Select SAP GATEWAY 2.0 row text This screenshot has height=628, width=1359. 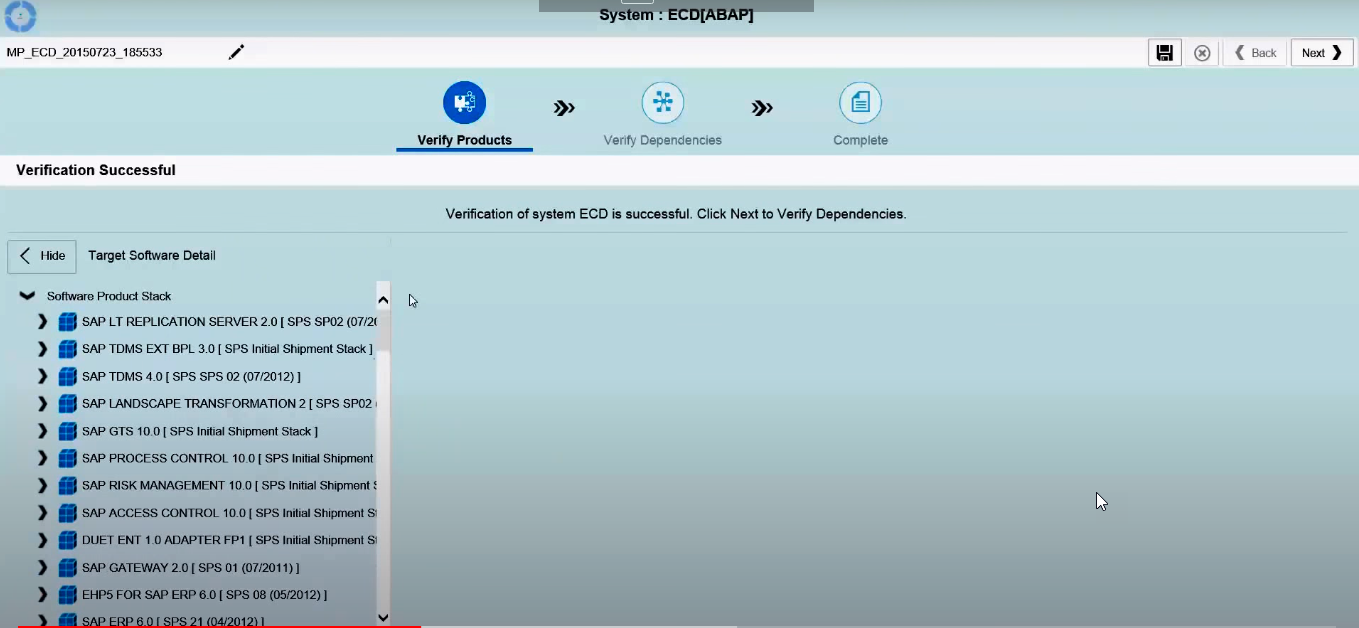point(190,568)
